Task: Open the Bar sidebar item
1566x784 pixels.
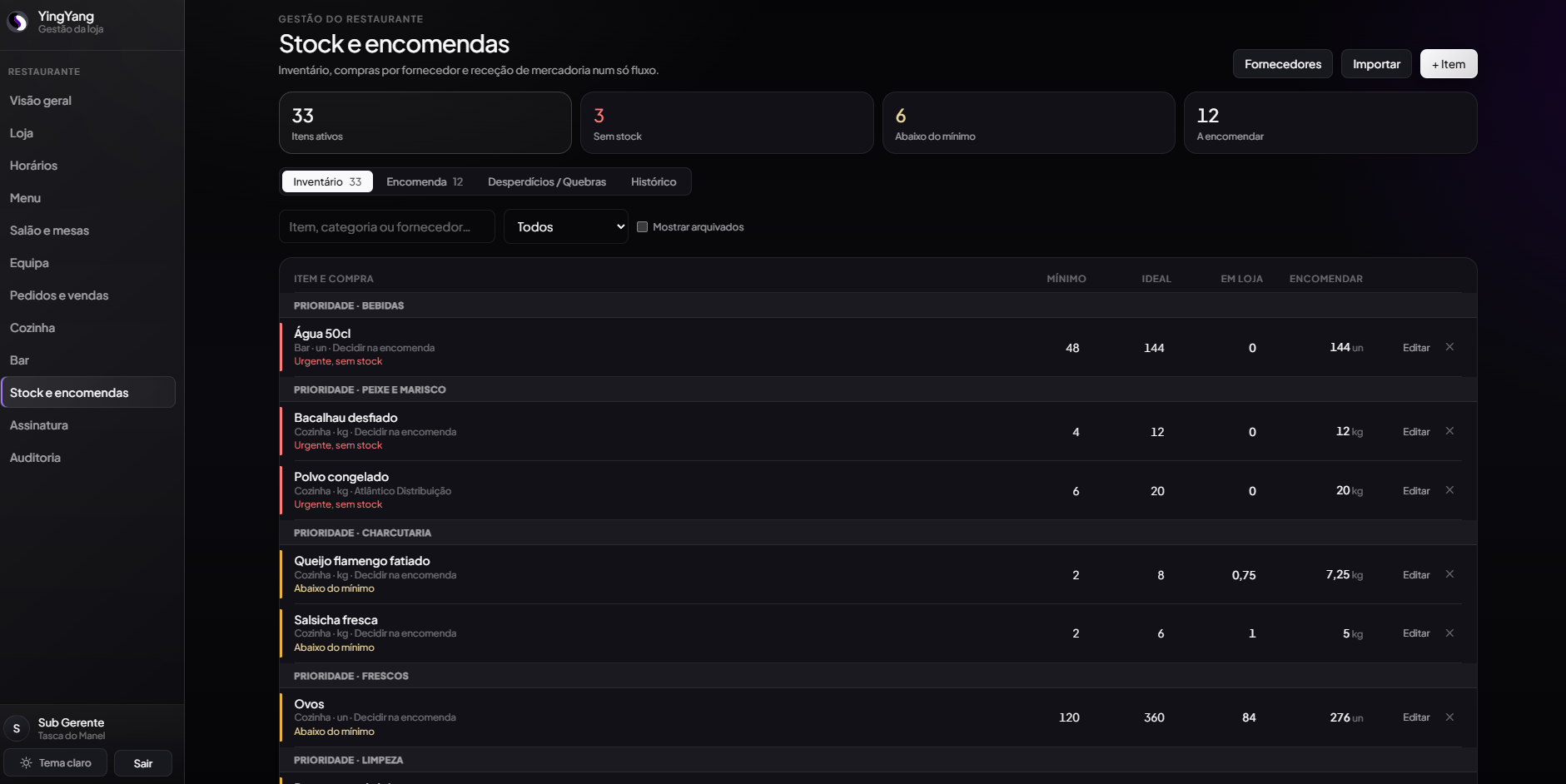Action: (x=88, y=360)
